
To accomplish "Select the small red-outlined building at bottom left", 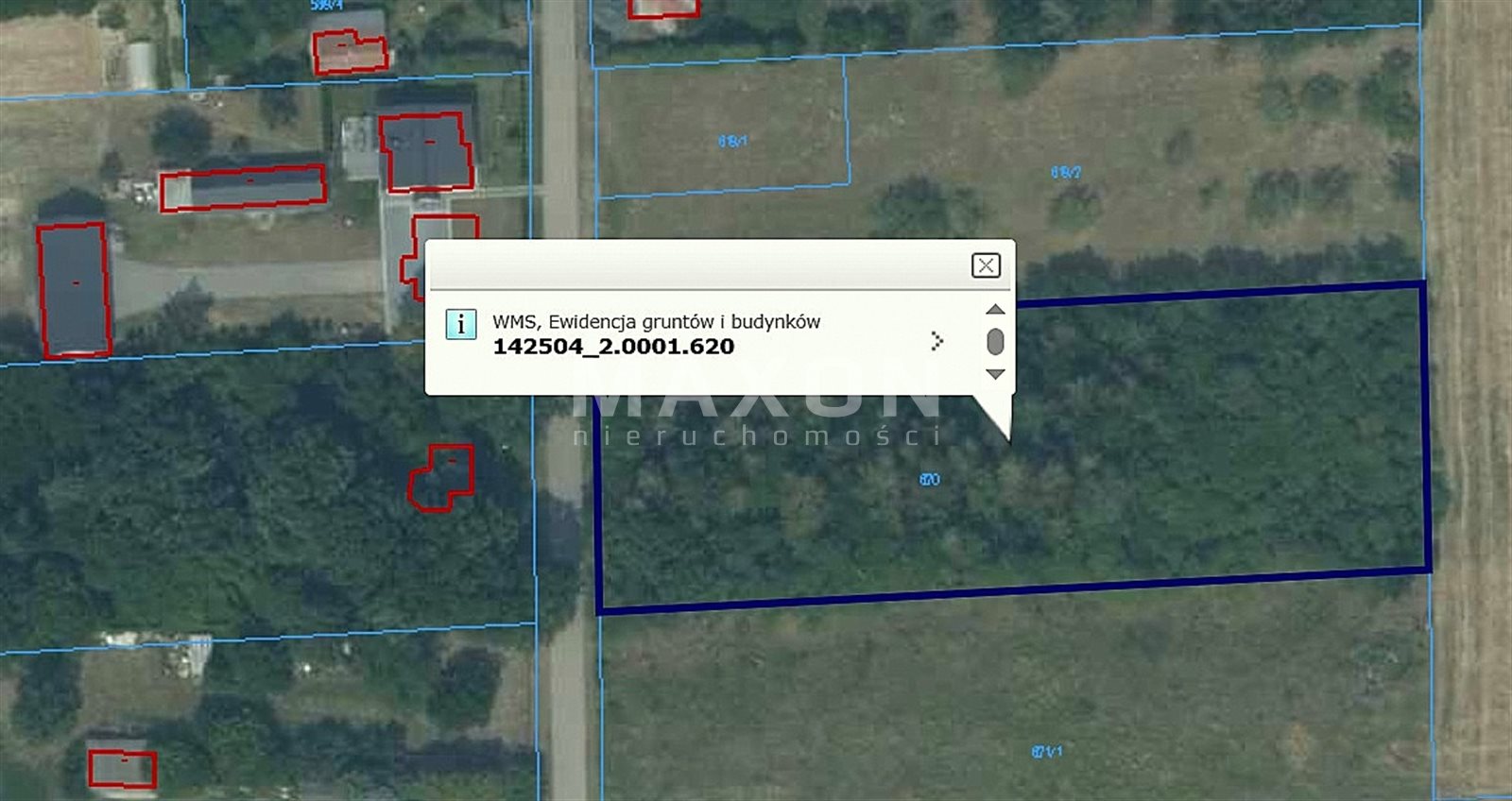I will pyautogui.click(x=122, y=769).
